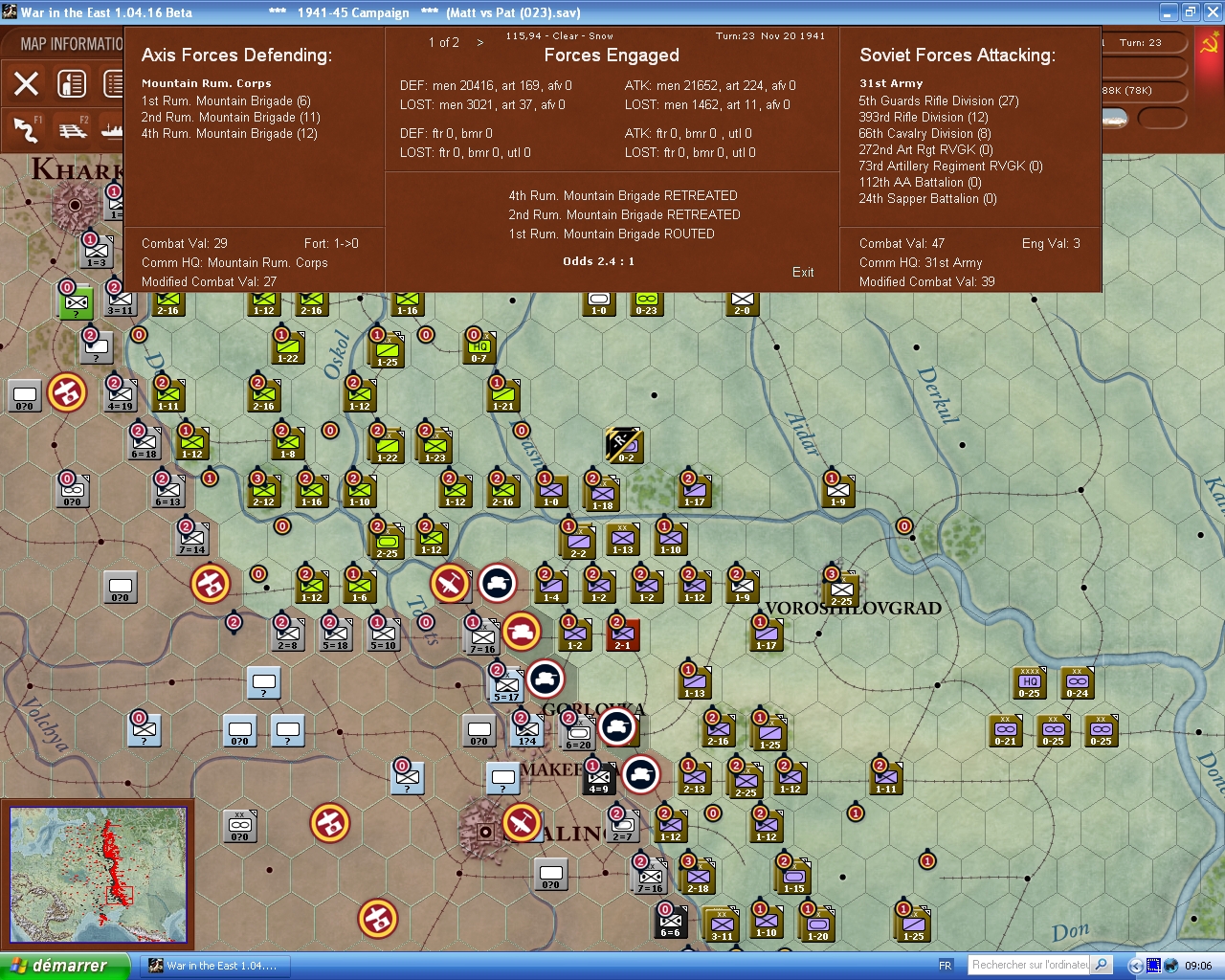
Task: Select the 1-21 unit counter
Action: 503,395
